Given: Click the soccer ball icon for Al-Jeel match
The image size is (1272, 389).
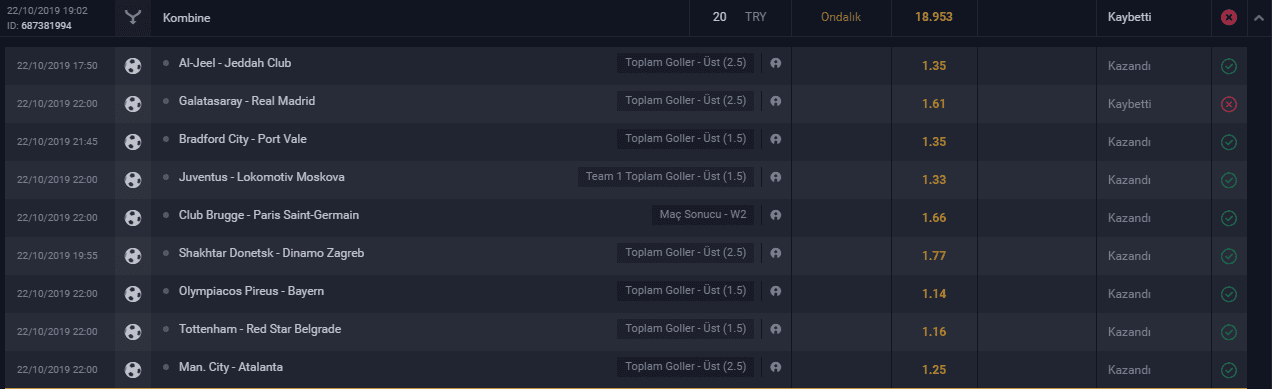Looking at the screenshot, I should 132,66.
